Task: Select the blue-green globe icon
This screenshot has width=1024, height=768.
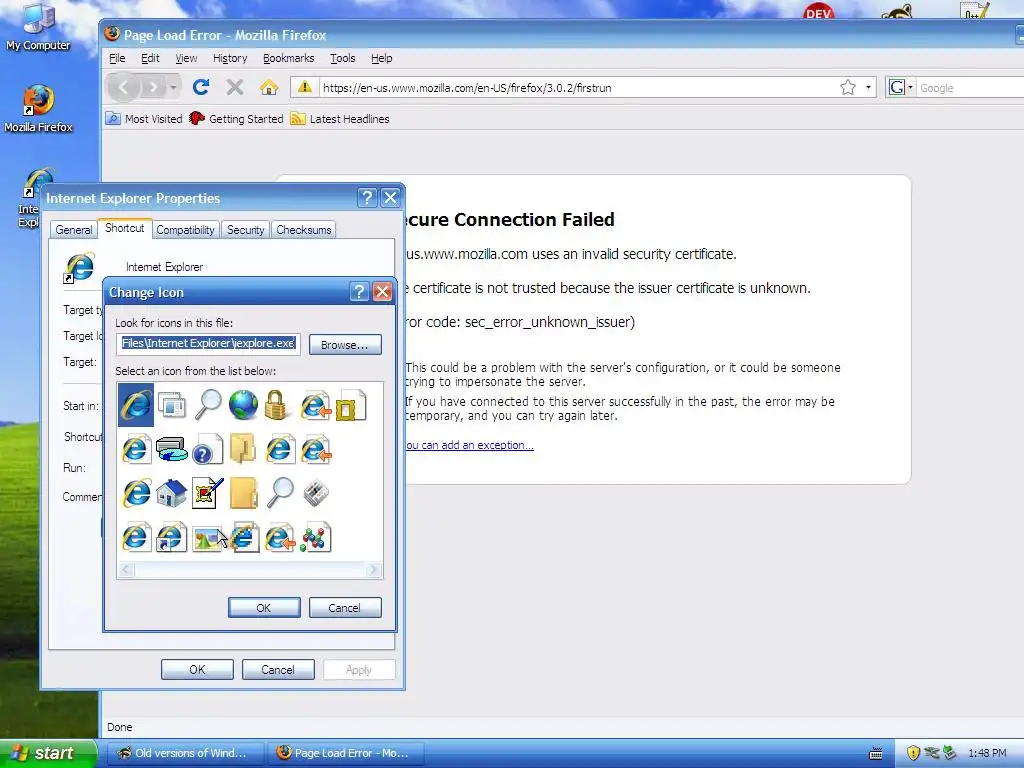Action: (243, 405)
